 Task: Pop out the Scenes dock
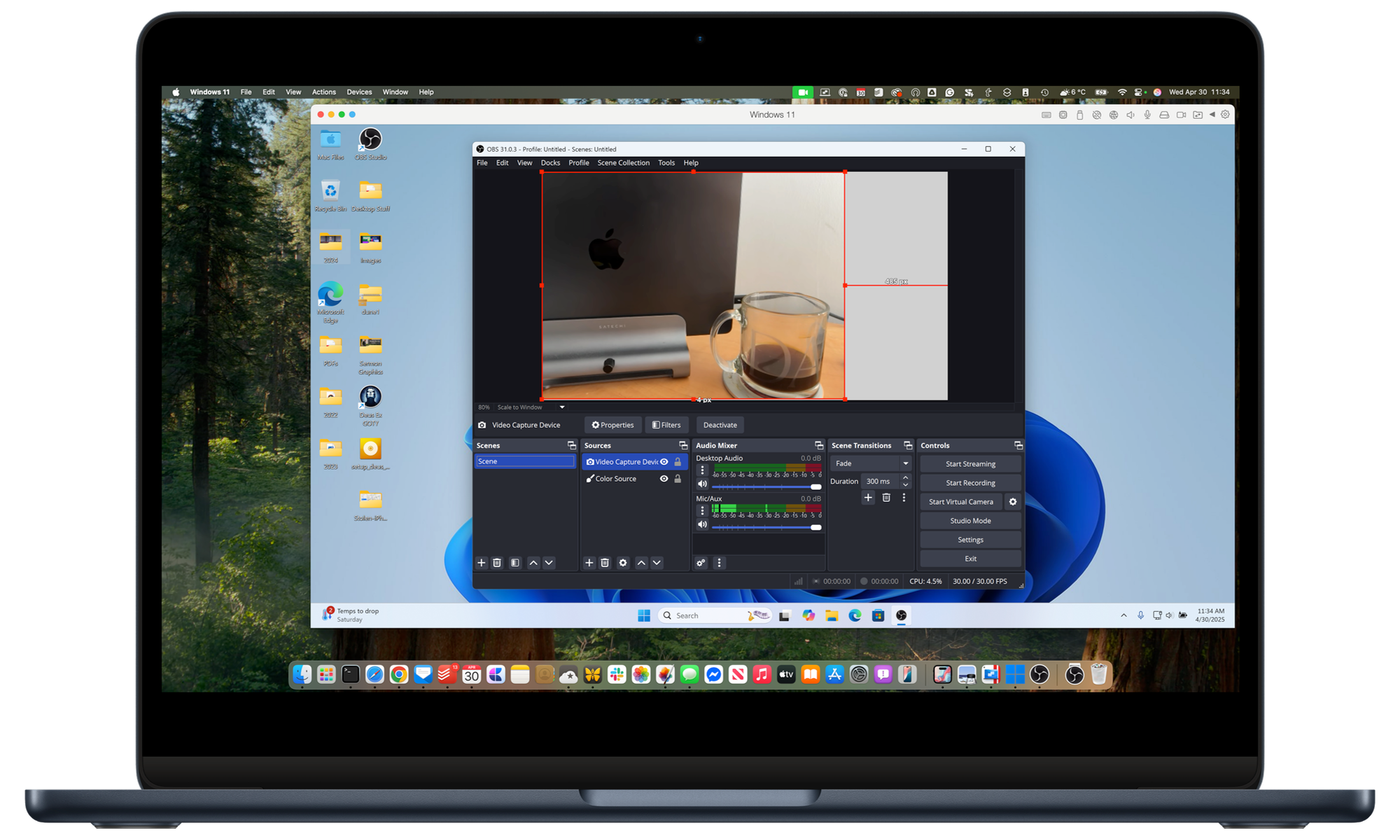point(571,445)
